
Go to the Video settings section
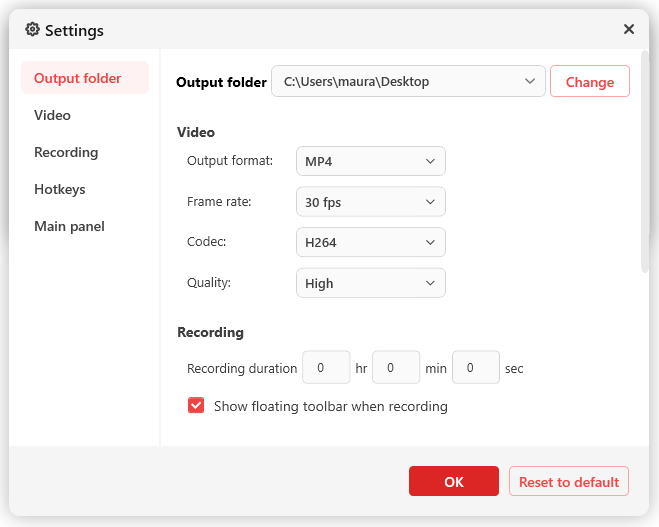(x=52, y=115)
